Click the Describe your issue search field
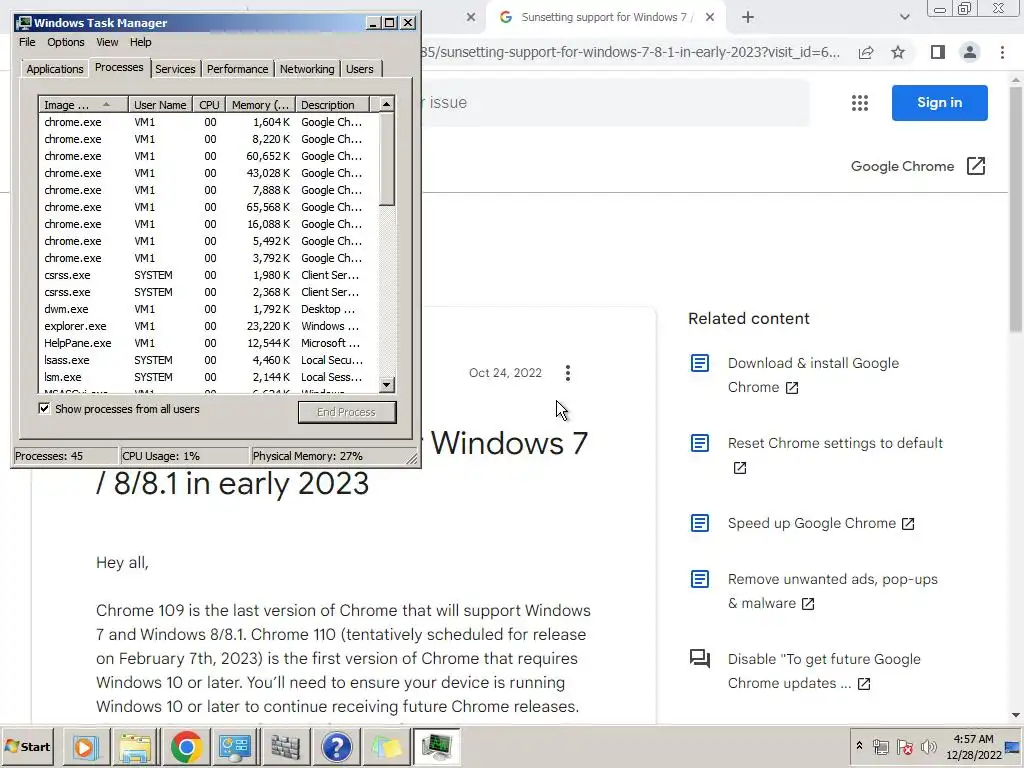Viewport: 1024px width, 768px height. click(614, 103)
